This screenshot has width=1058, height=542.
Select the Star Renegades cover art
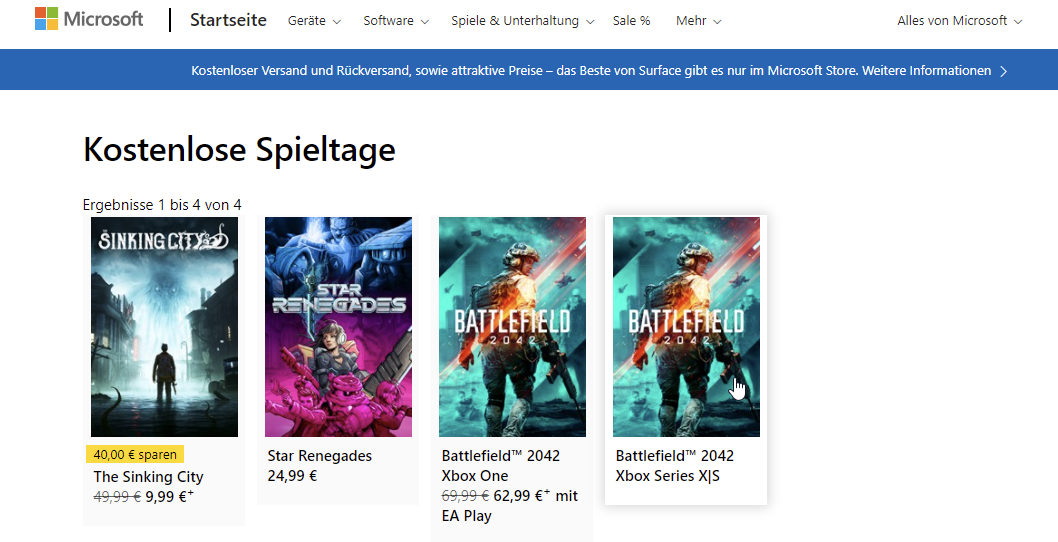338,327
